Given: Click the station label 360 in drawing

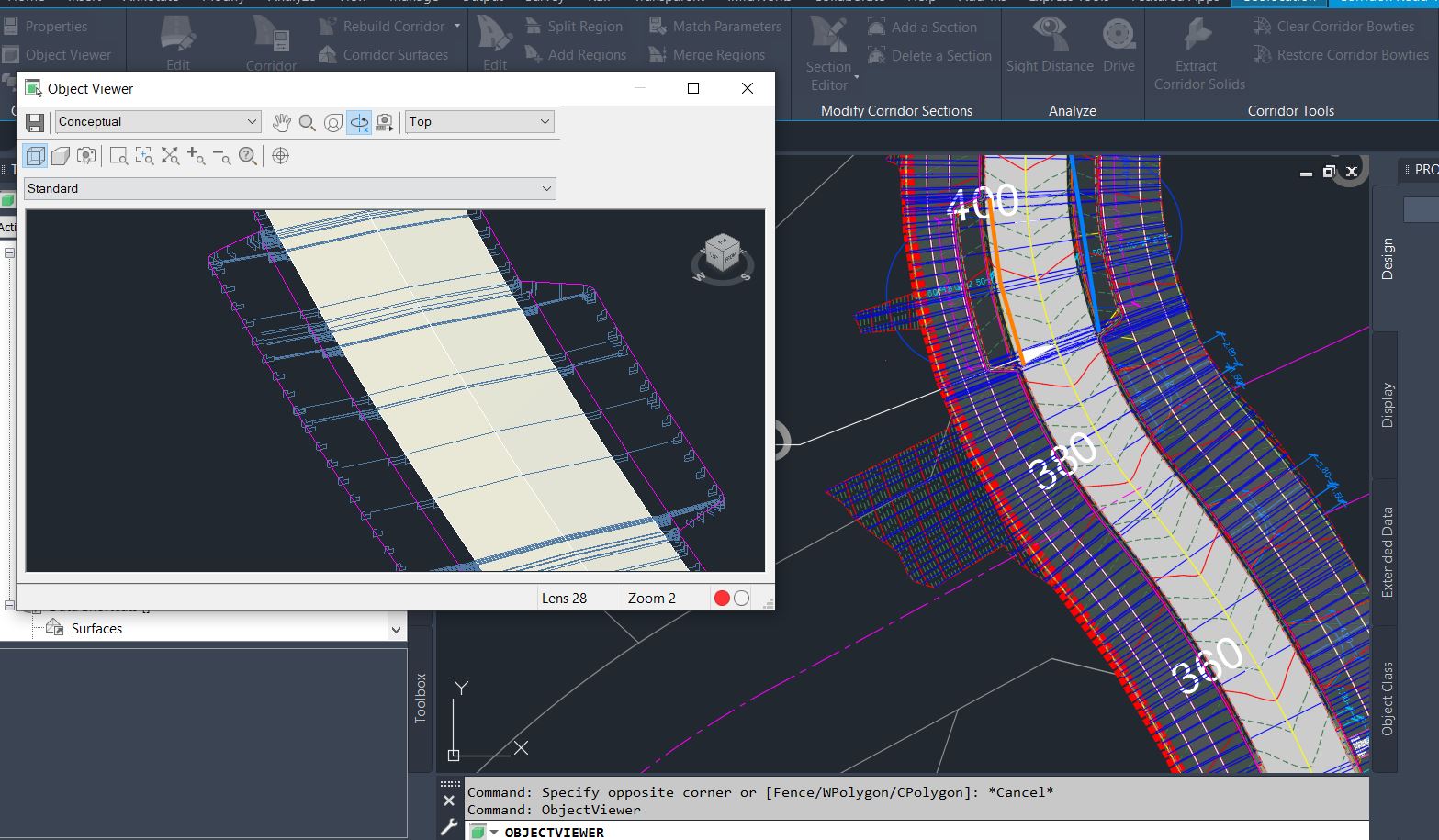Looking at the screenshot, I should click(1208, 666).
